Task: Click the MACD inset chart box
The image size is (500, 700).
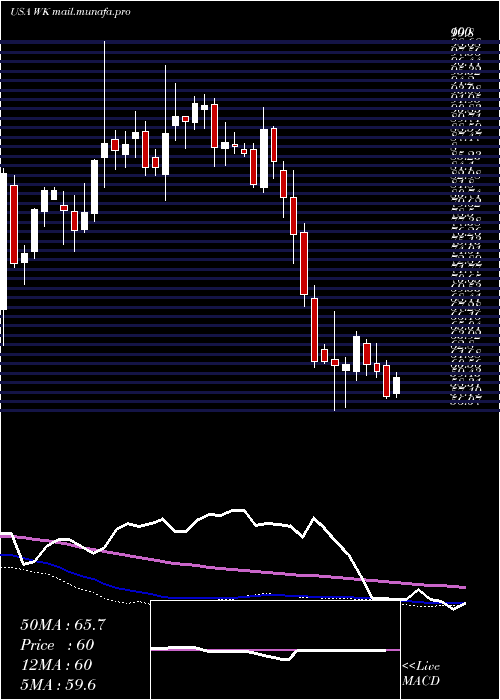Action: [275, 650]
